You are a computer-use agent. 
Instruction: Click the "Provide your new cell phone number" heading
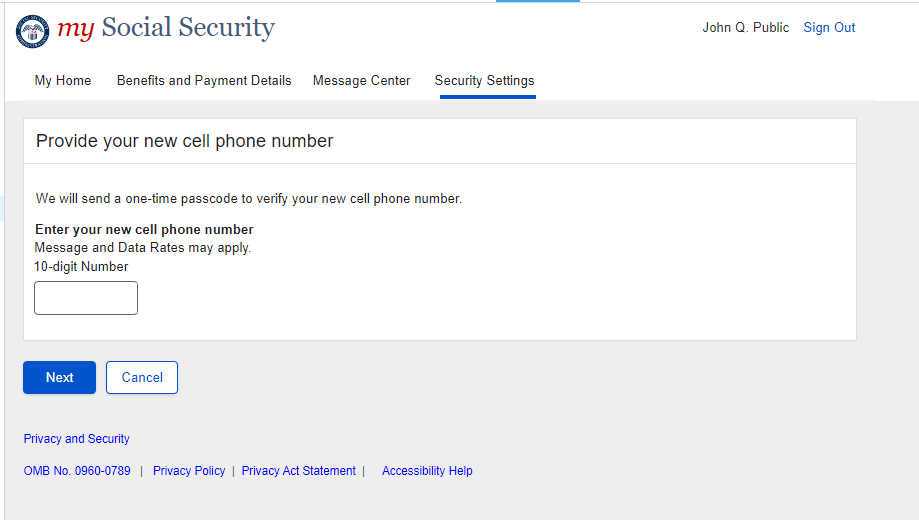click(x=185, y=142)
